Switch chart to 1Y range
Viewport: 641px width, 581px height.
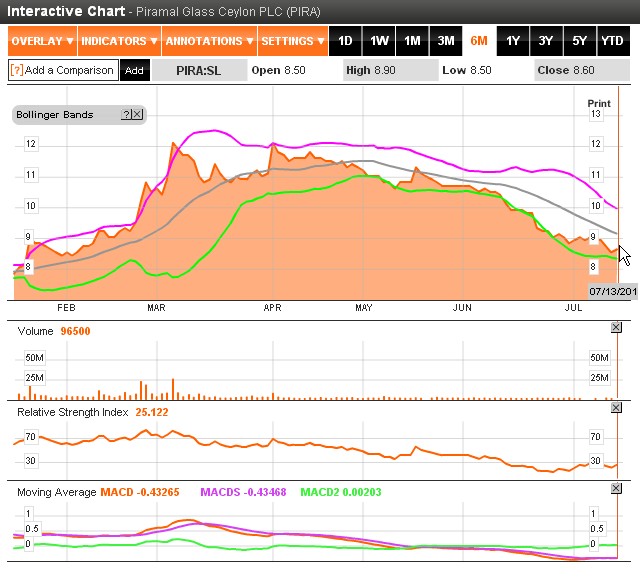(513, 41)
